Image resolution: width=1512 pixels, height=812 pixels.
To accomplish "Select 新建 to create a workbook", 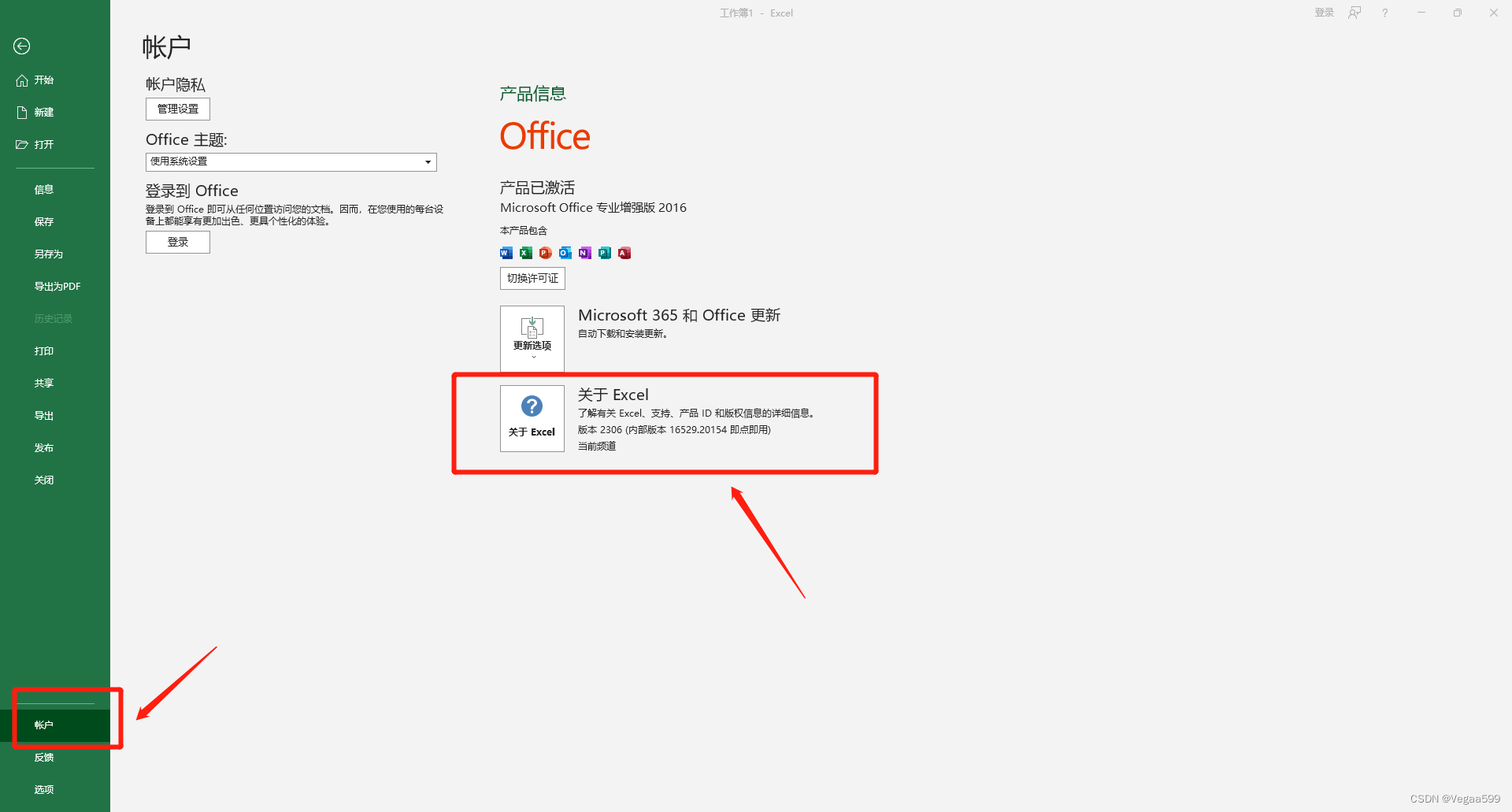I will tap(55, 113).
